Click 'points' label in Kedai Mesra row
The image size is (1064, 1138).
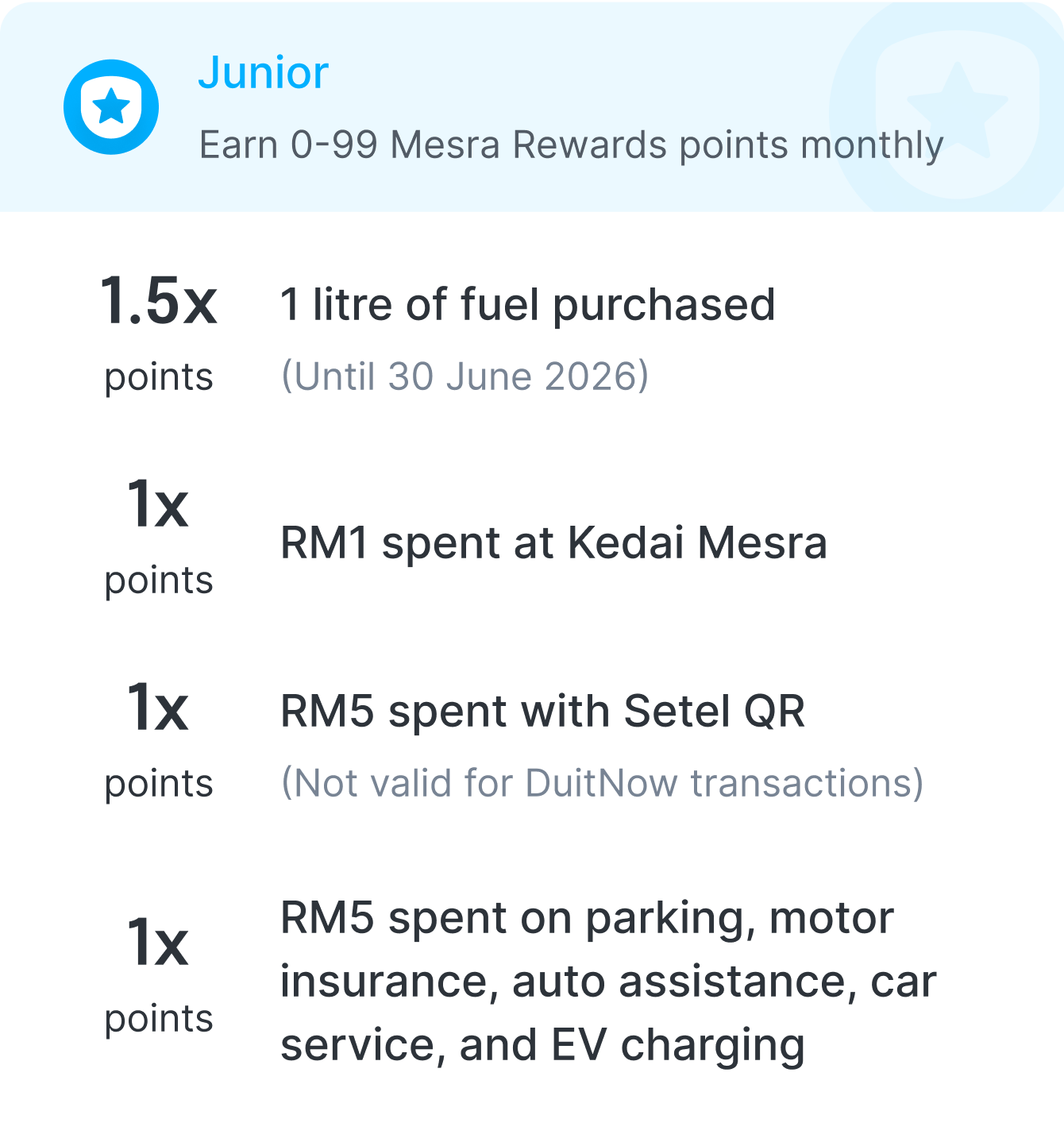tap(159, 581)
